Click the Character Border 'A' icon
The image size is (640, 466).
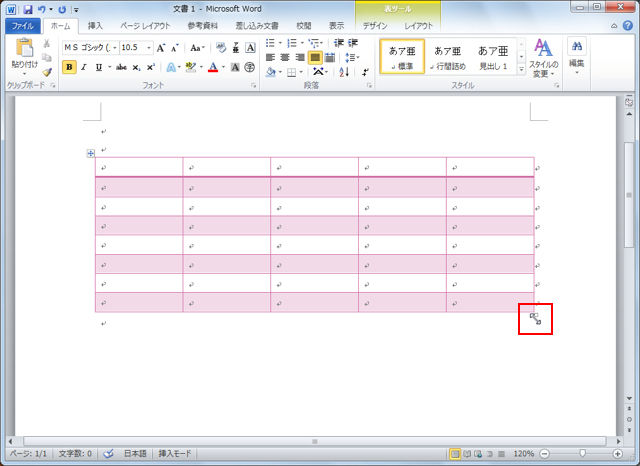(250, 48)
